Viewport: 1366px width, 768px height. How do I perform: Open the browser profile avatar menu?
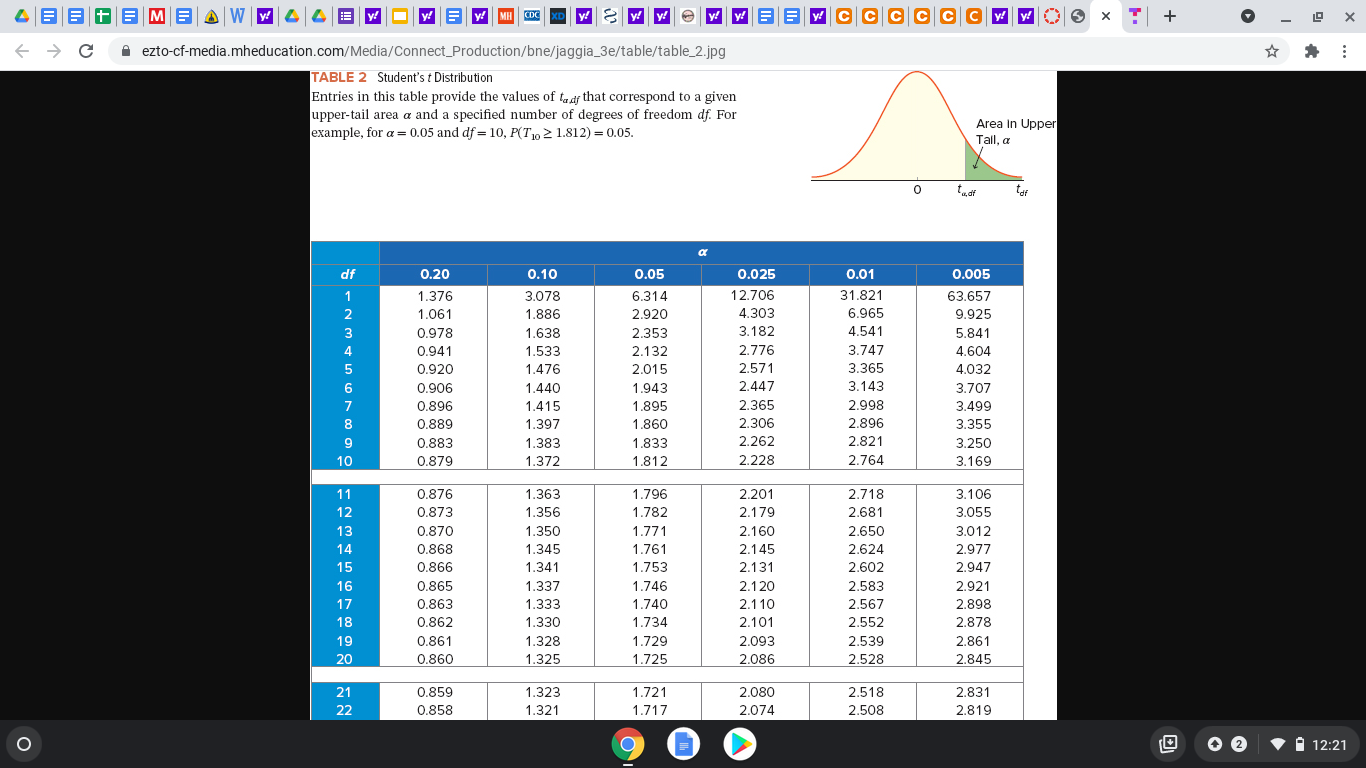tap(1249, 16)
